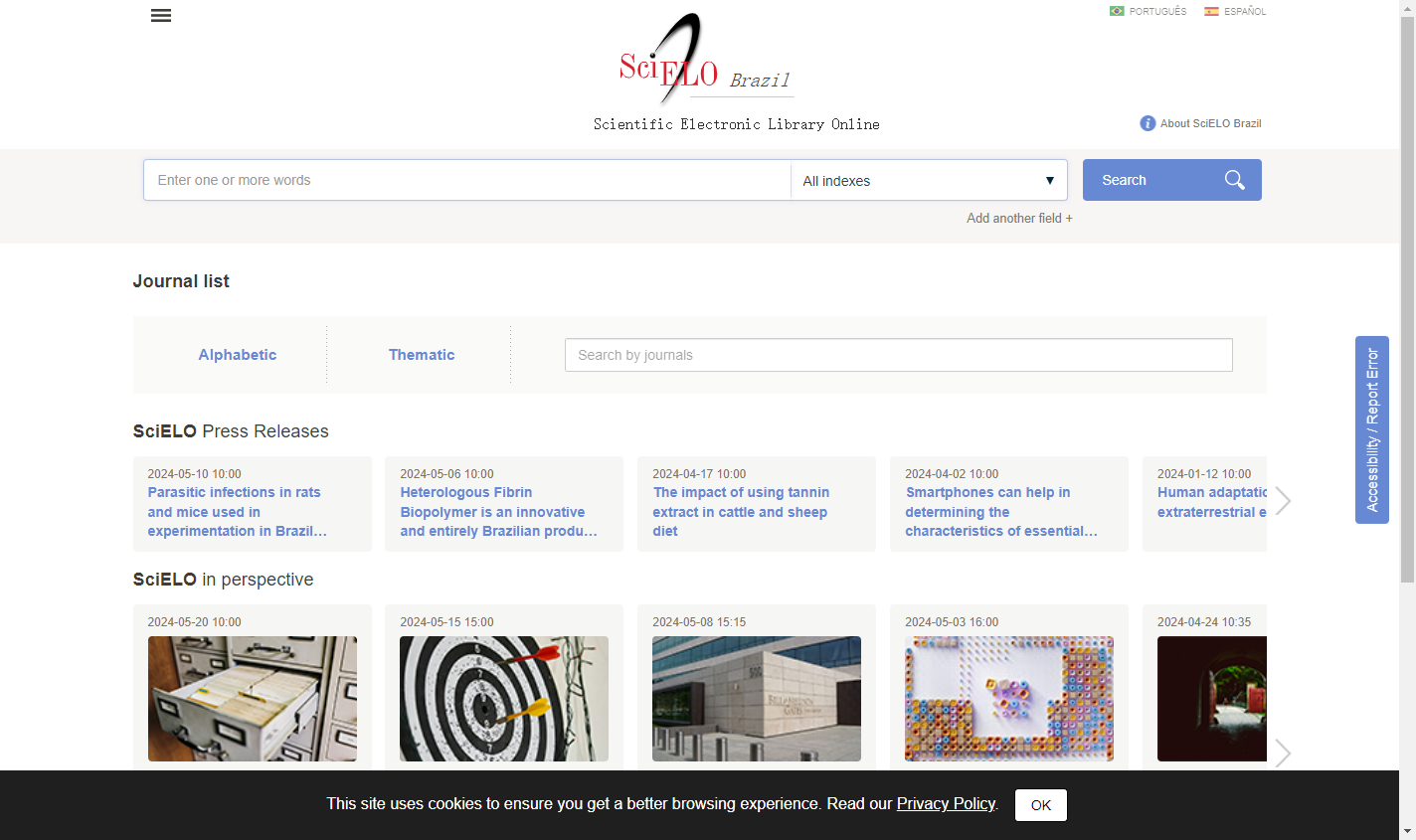
Task: Click the Brazil flag icon
Action: tap(1117, 11)
